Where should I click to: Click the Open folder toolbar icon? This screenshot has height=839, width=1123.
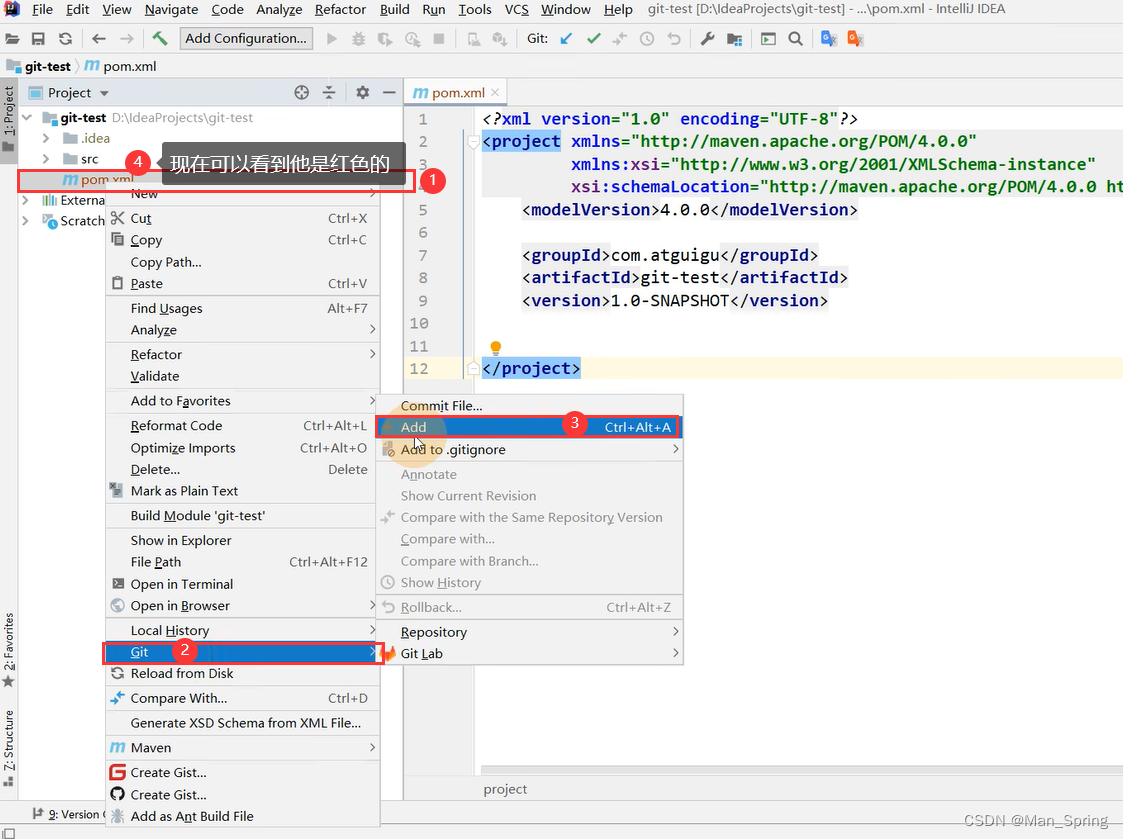[12, 39]
